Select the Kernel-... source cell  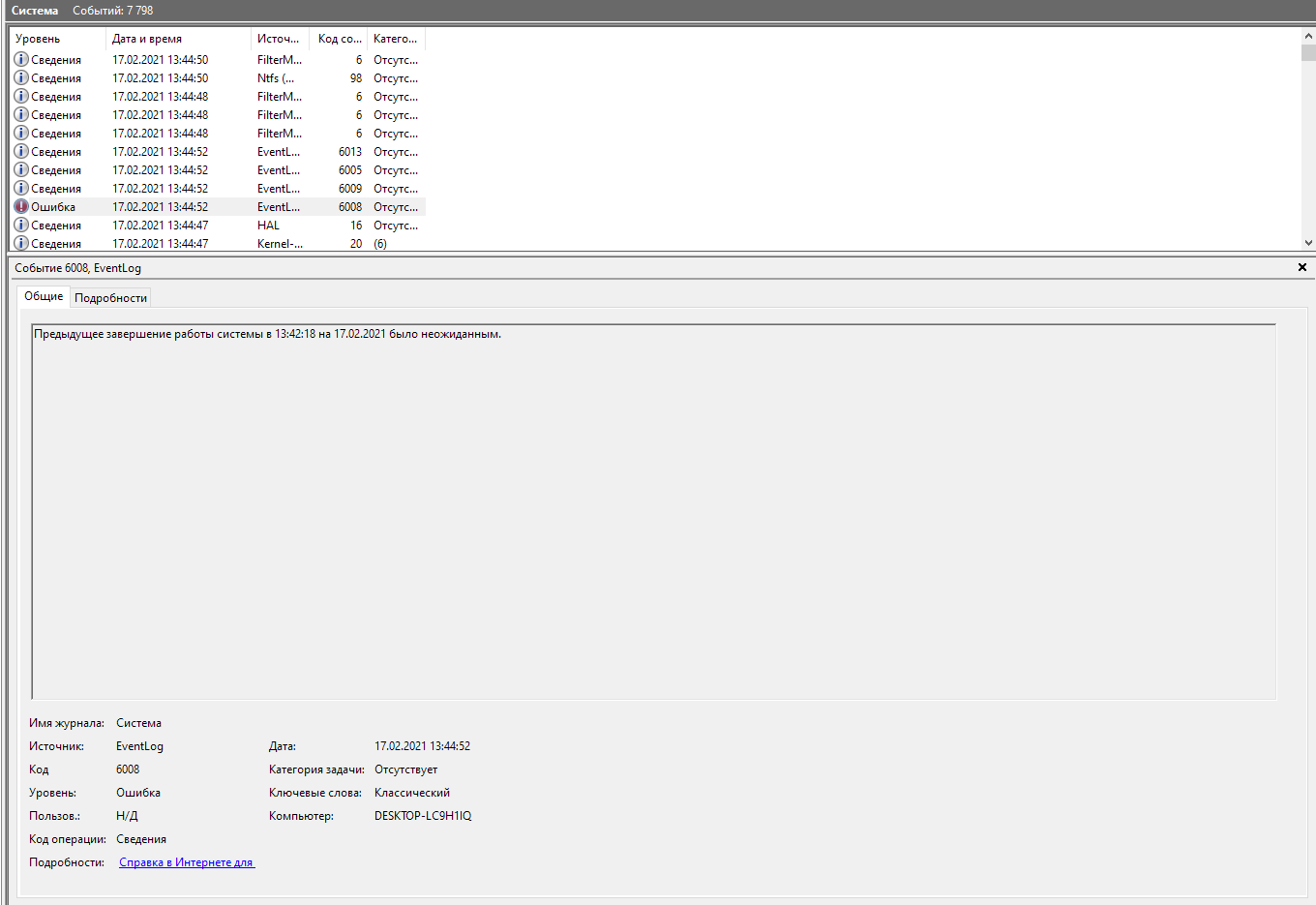point(280,244)
